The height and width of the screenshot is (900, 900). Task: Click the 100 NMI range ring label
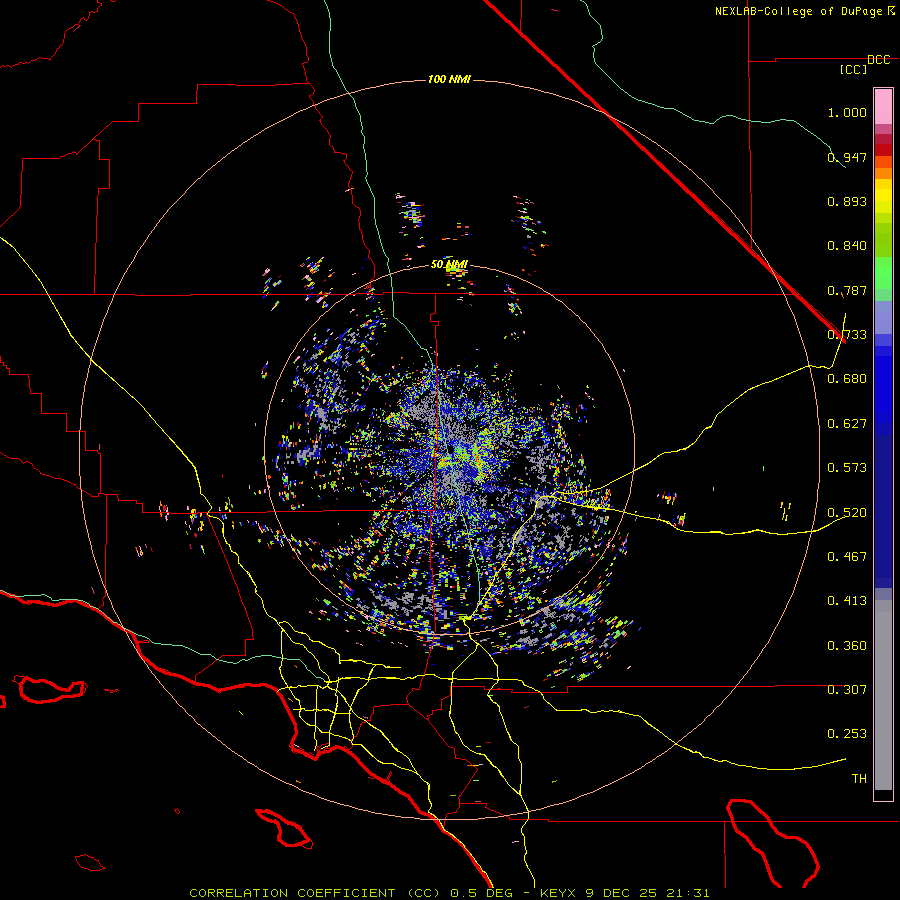(x=449, y=79)
